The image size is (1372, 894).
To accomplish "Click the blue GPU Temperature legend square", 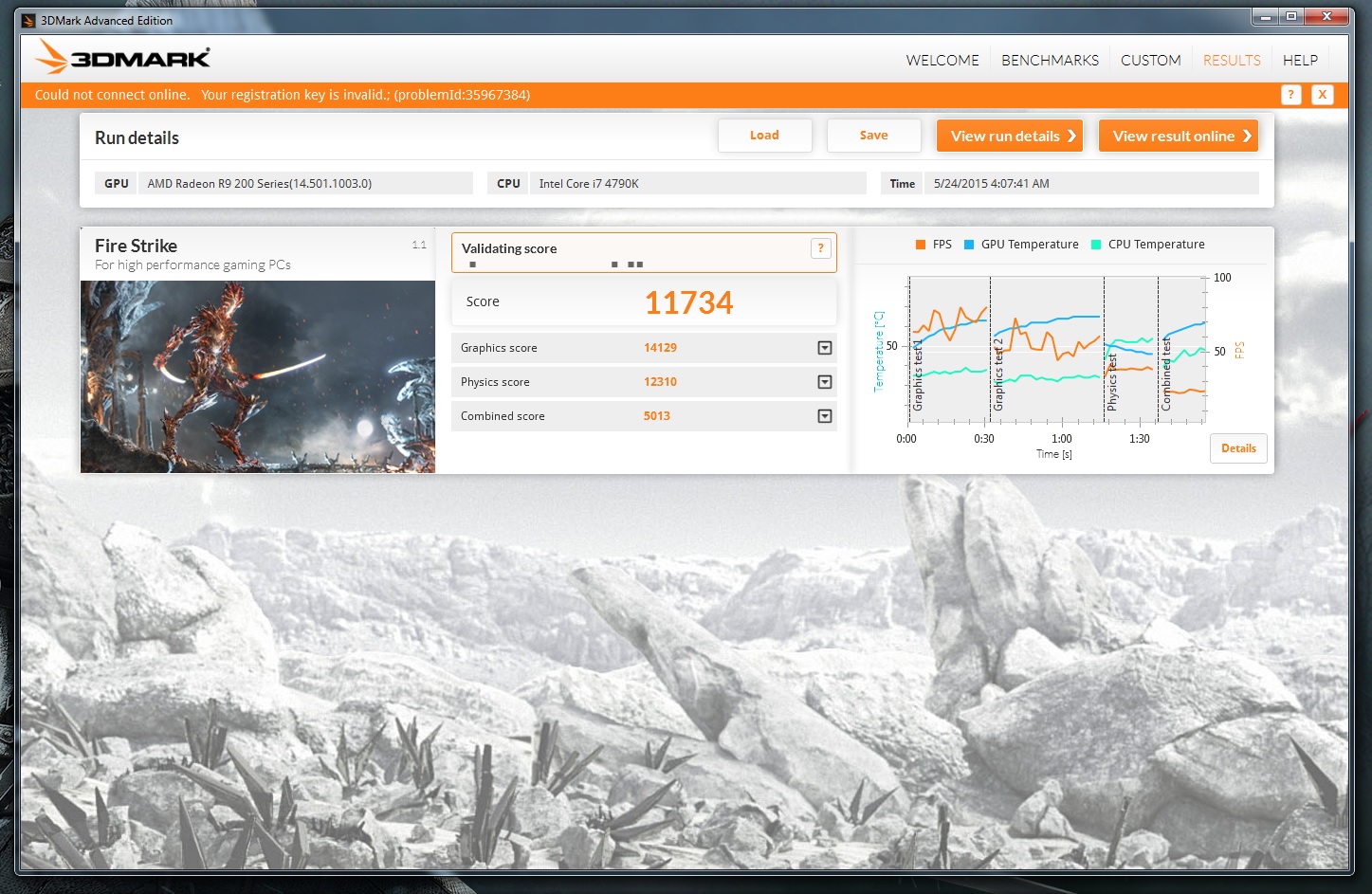I will (x=969, y=245).
